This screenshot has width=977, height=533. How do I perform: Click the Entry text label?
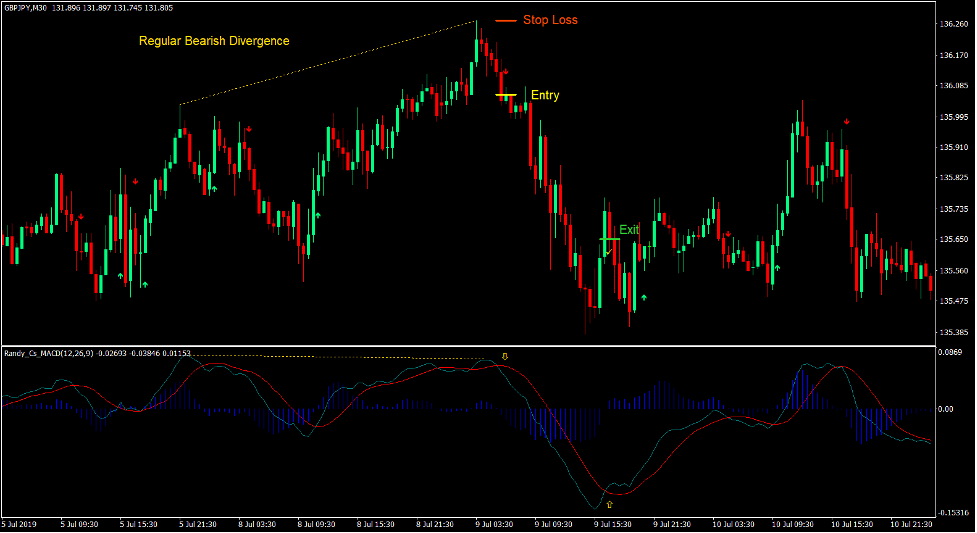(x=545, y=96)
